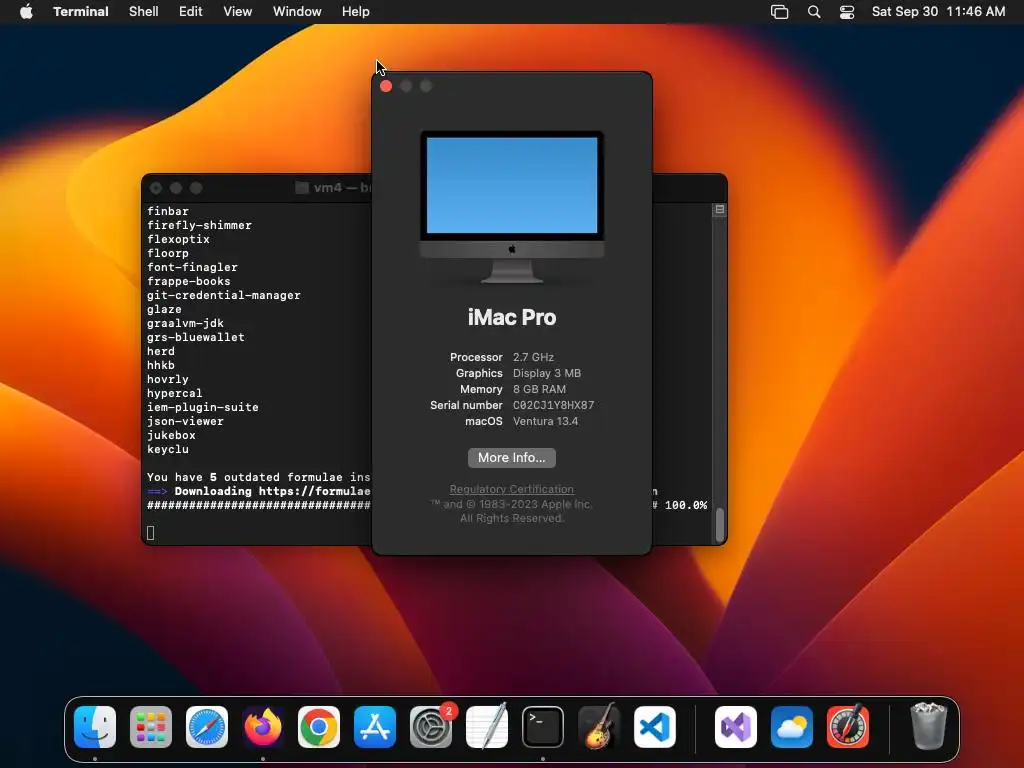Click the 'vm4' Terminal window title

(335, 188)
